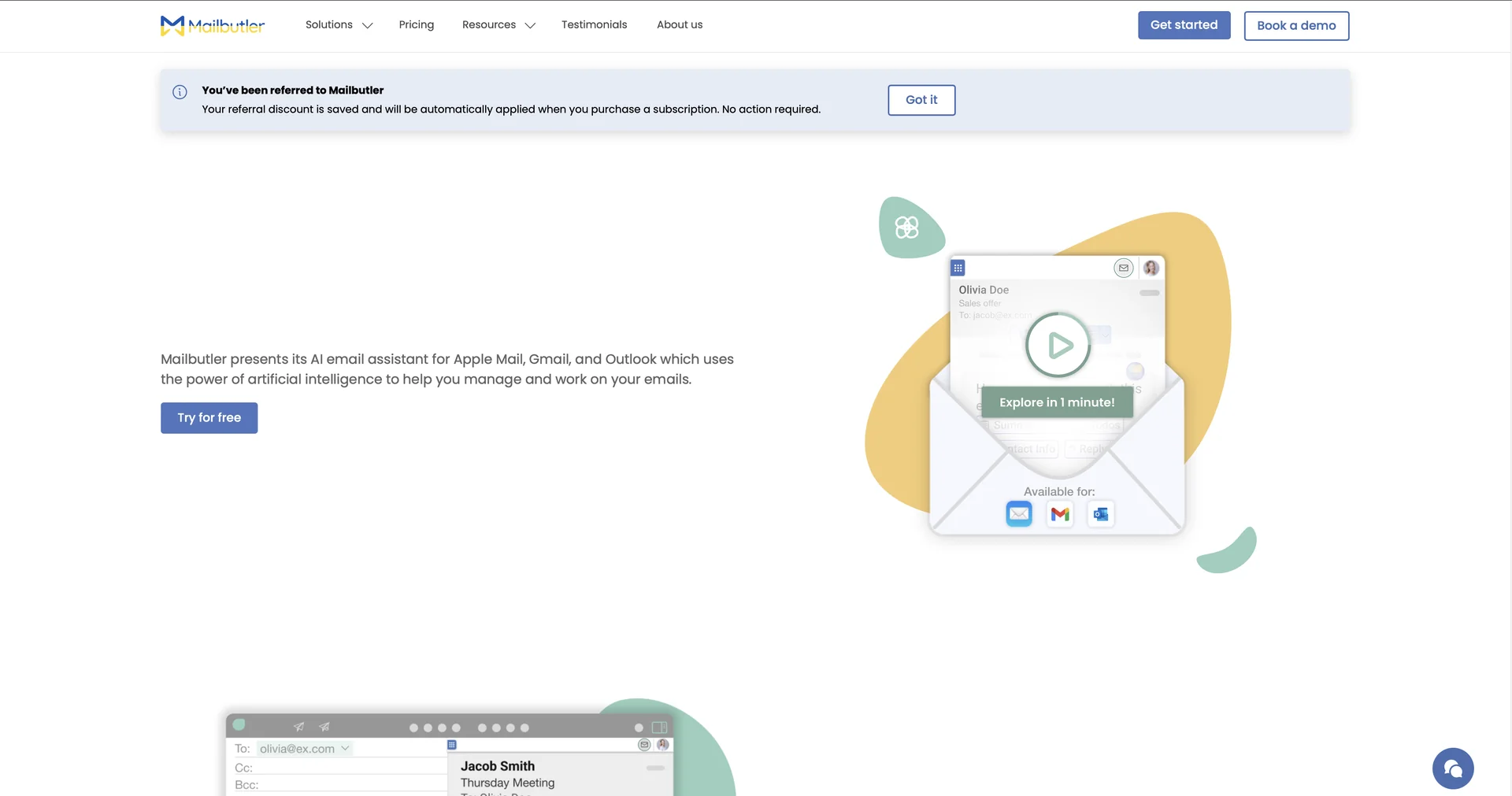Click the green flower badge icon

coord(907,228)
